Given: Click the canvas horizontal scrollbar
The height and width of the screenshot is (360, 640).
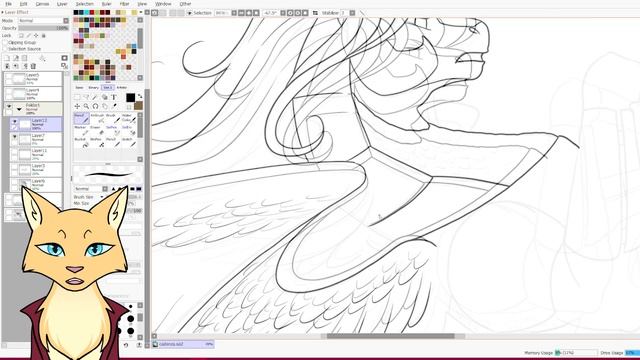Looking at the screenshot, I should [390, 336].
